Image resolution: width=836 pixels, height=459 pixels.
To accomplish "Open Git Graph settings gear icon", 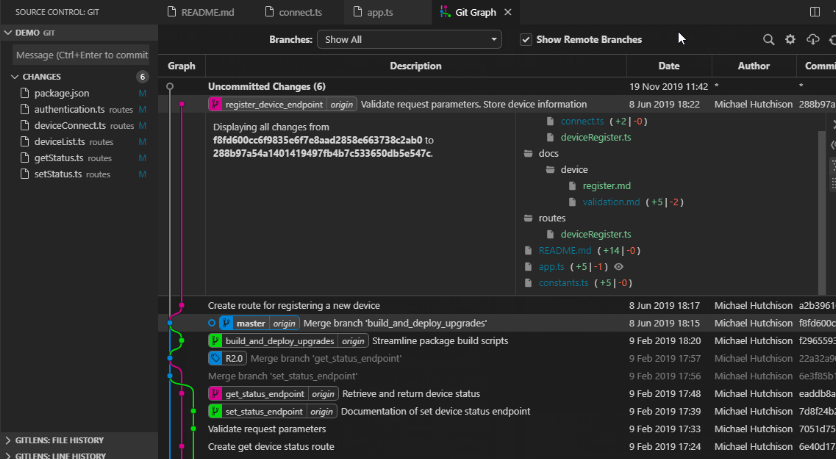I will [x=790, y=40].
